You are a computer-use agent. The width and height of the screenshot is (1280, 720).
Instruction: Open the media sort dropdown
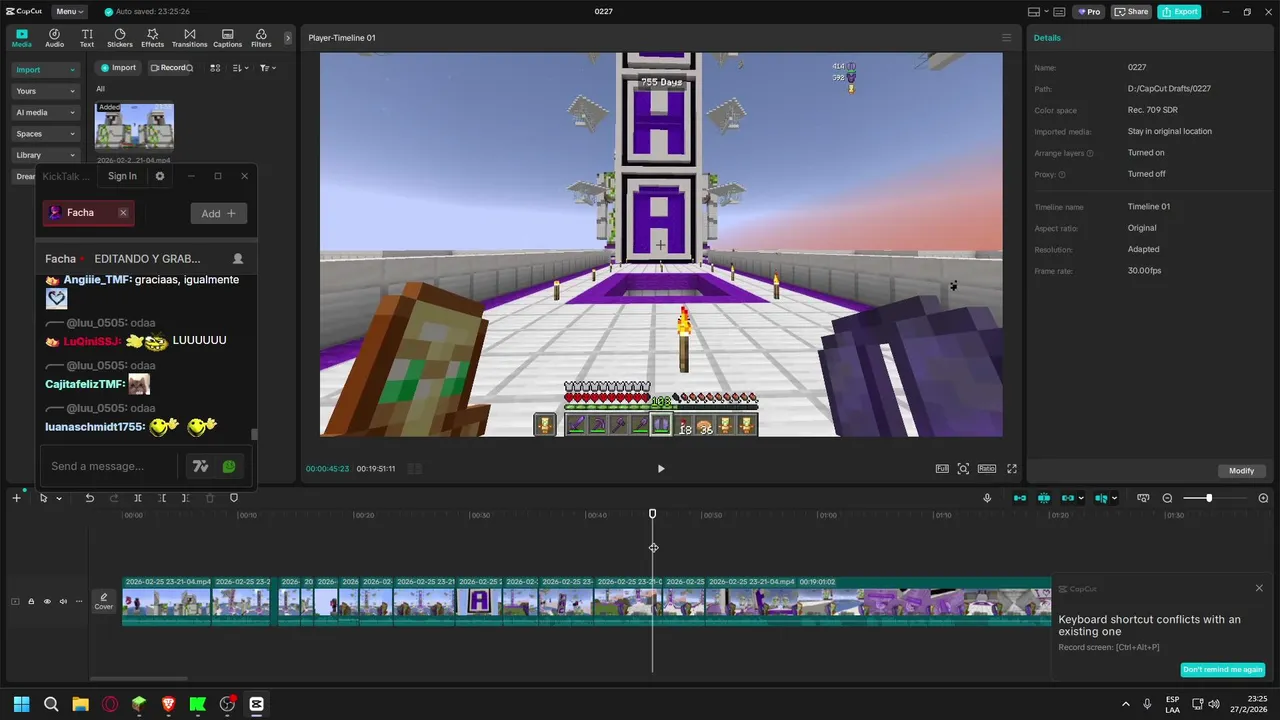240,68
